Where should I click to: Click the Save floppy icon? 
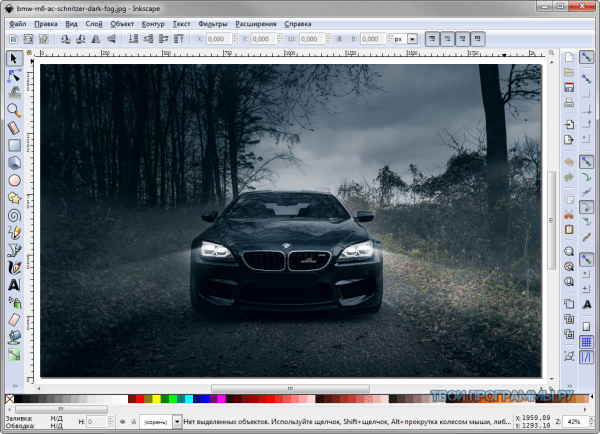[569, 87]
